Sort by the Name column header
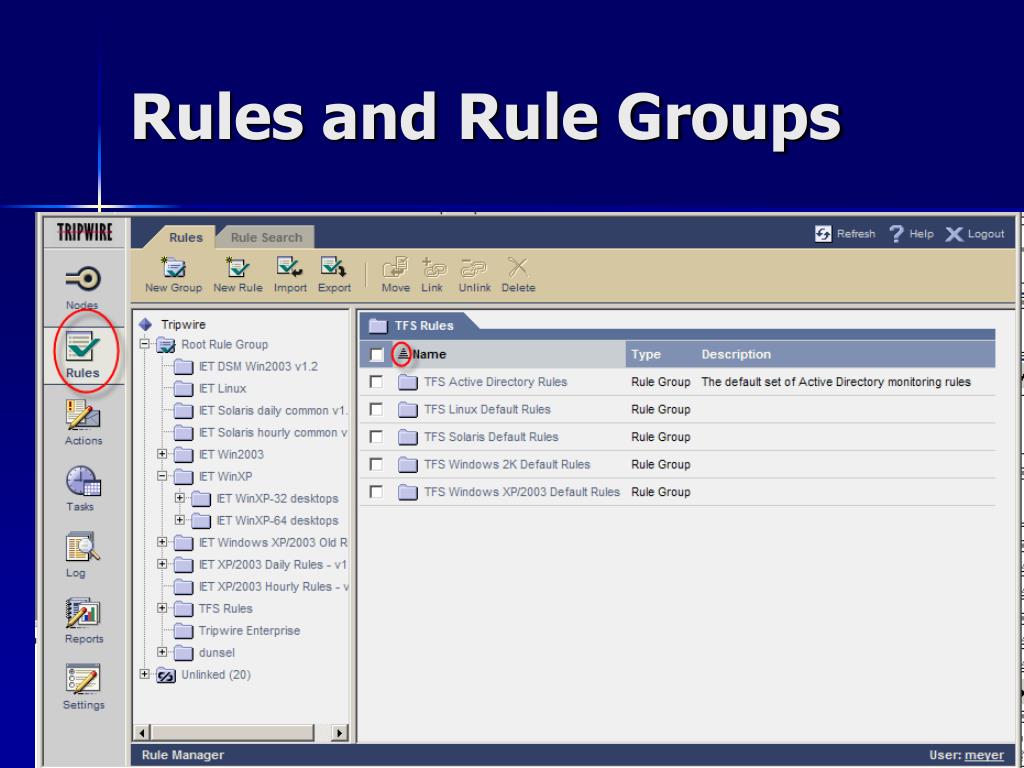This screenshot has height=768, width=1024. point(429,354)
